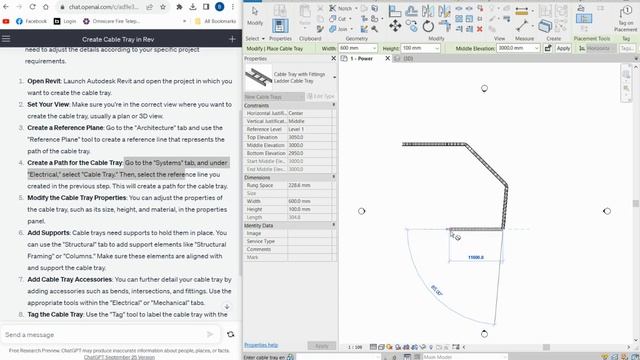Click the Revit drawing area horizontal scrollbar
Image resolution: width=640 pixels, height=360 pixels.
pos(546,347)
